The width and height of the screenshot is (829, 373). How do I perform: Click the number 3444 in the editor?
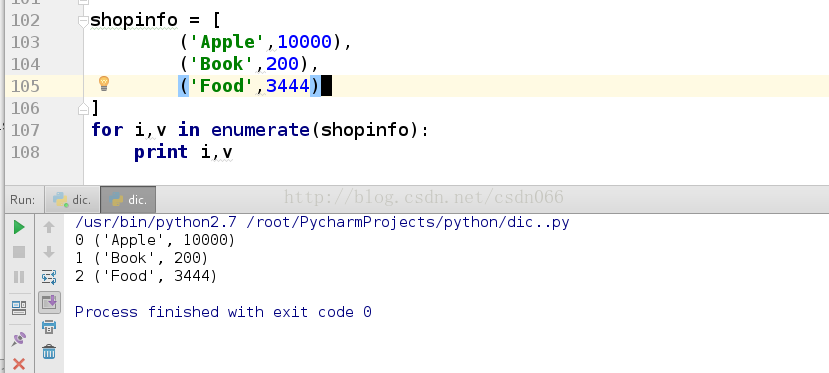pos(288,86)
